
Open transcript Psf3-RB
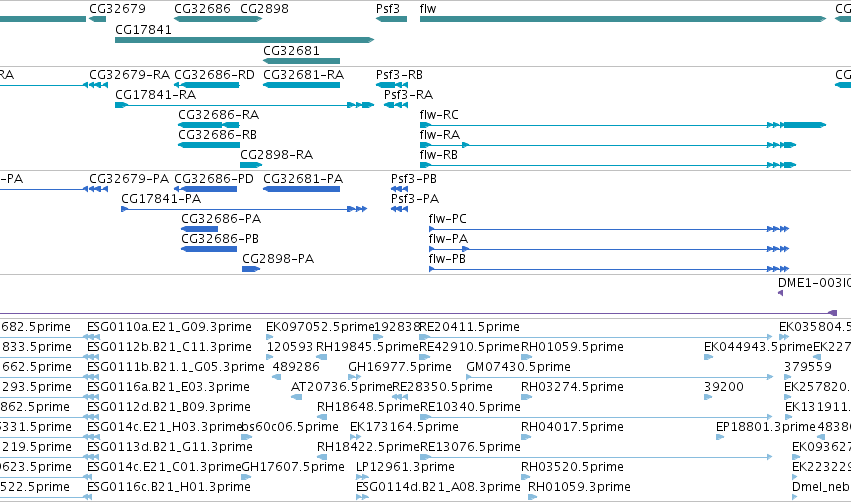click(399, 74)
